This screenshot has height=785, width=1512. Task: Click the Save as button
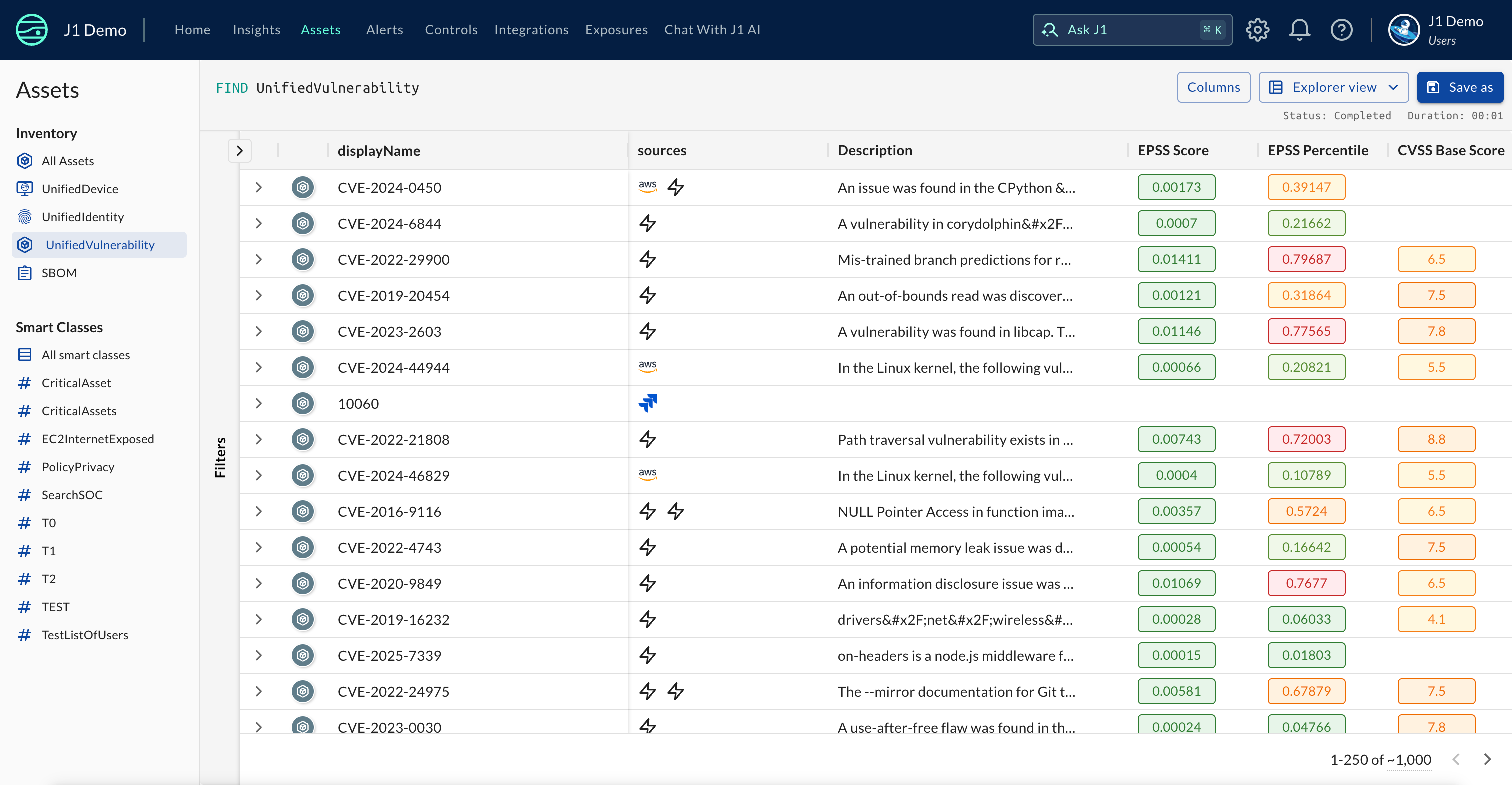1460,87
